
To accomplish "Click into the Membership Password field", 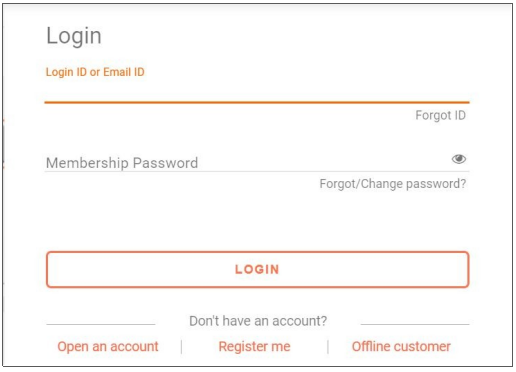I will (257, 162).
